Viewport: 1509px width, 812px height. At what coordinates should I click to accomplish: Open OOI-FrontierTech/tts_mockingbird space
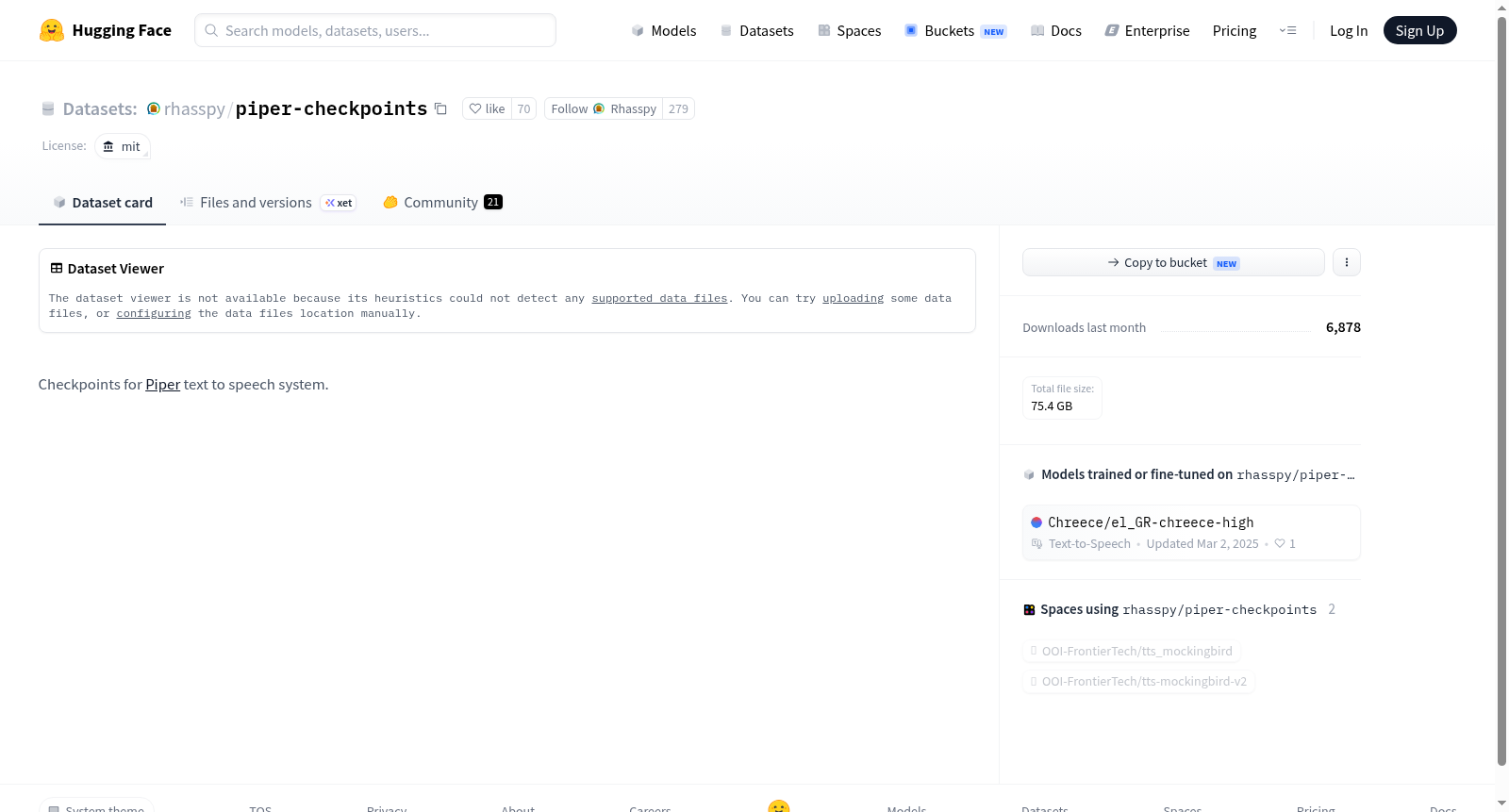click(1132, 651)
